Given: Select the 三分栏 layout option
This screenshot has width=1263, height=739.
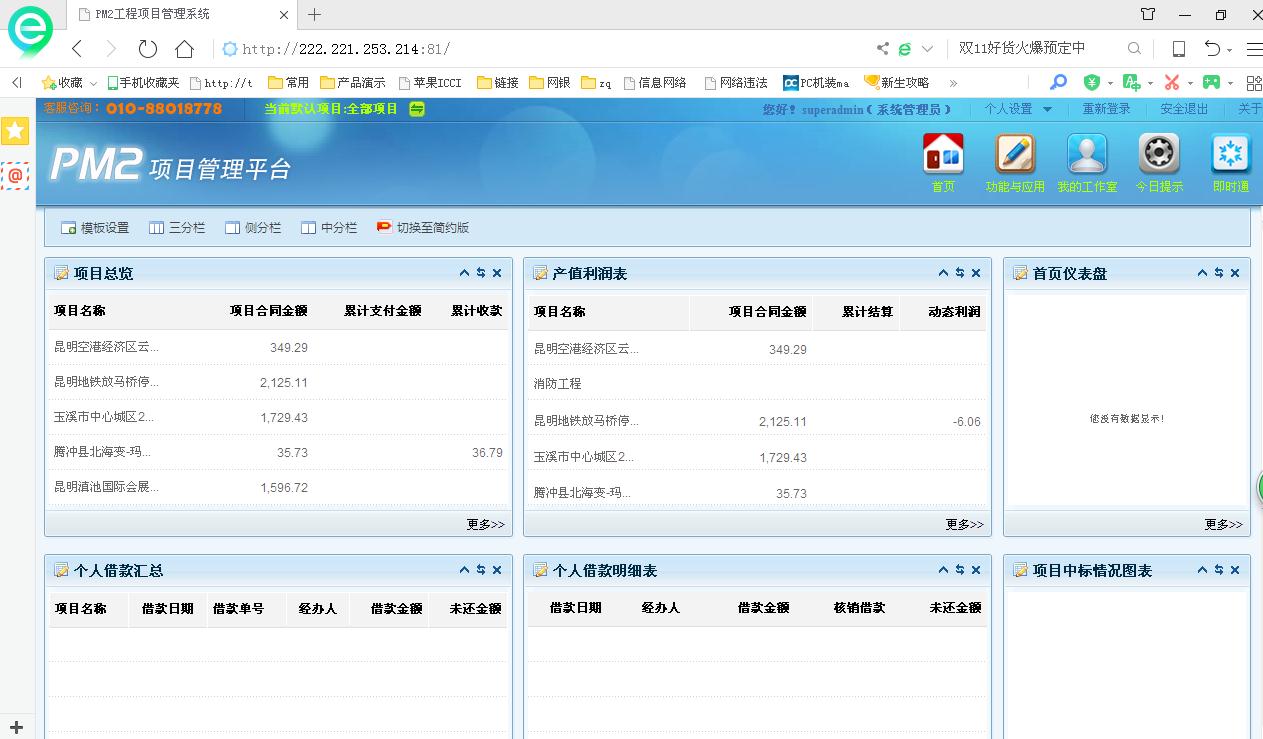Looking at the screenshot, I should (177, 228).
